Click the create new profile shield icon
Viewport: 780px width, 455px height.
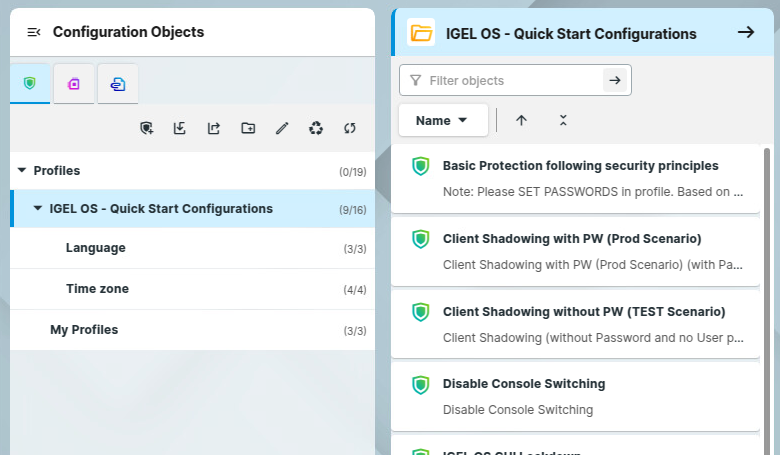147,128
